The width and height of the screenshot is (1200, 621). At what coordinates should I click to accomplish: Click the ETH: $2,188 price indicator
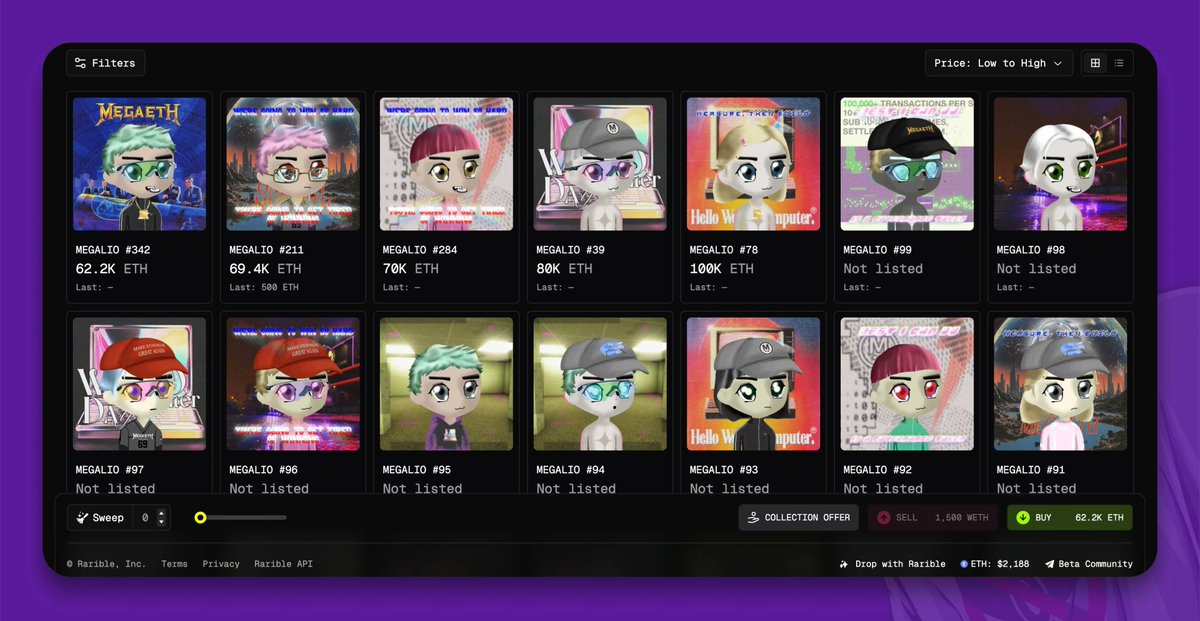point(994,564)
